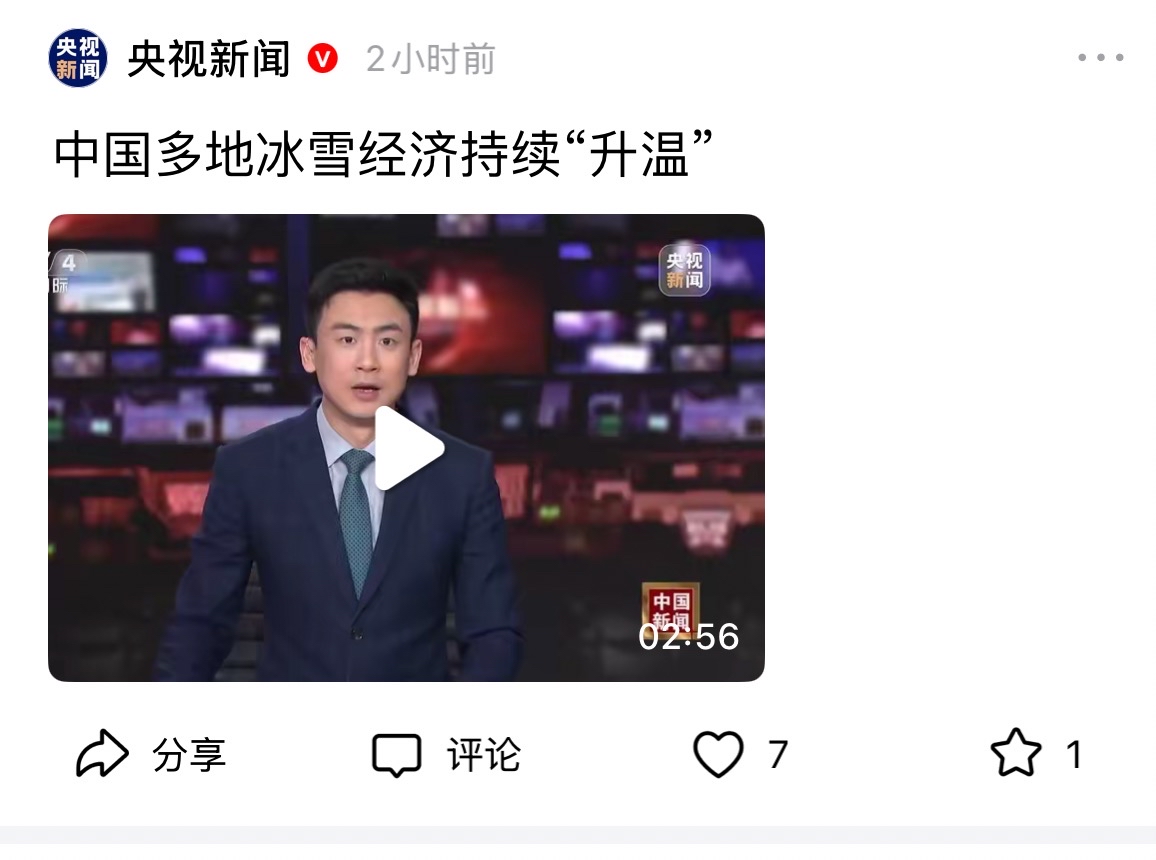Tap the 分享 label
This screenshot has height=860, width=1156.
tap(189, 755)
